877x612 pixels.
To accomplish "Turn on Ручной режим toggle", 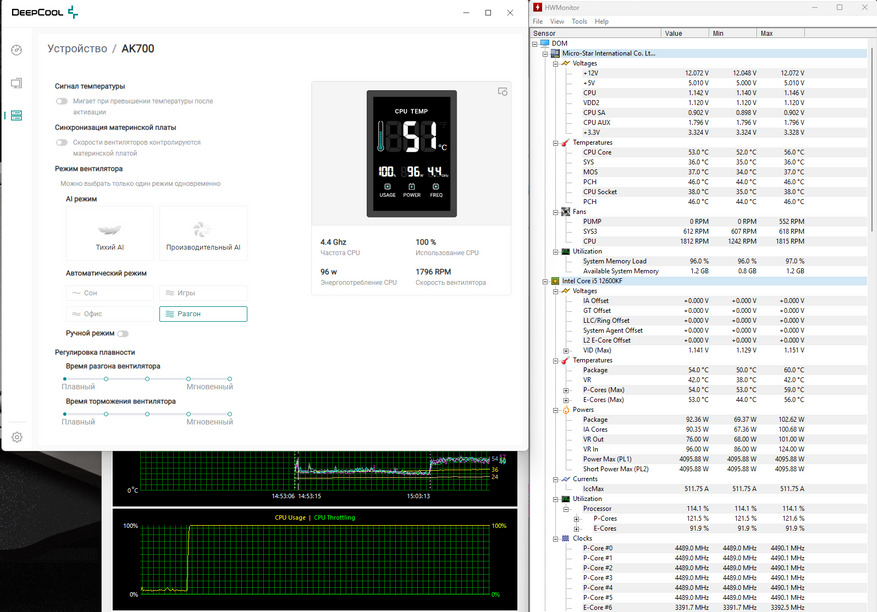I will [x=123, y=333].
